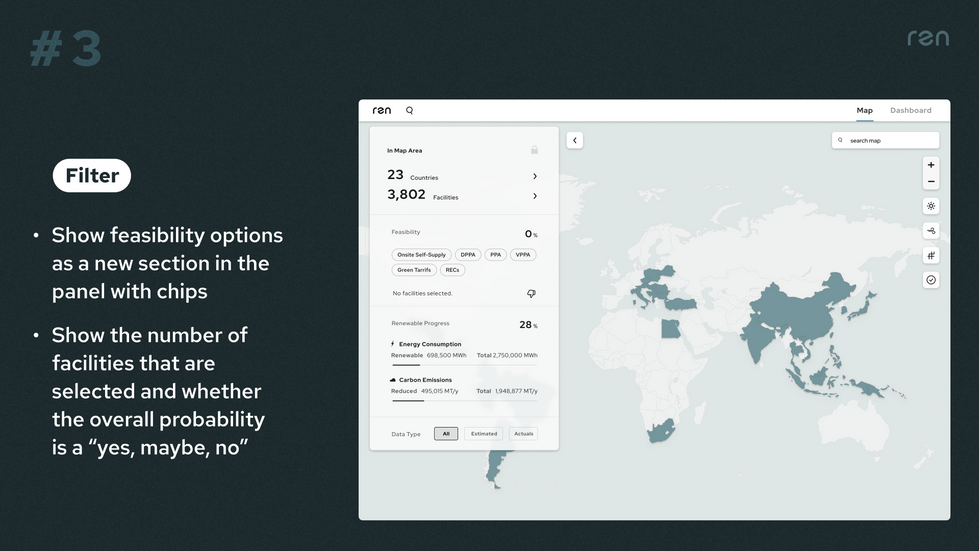Toggle the solar sun layer icon
Screen dimensions: 979x551
(931, 206)
